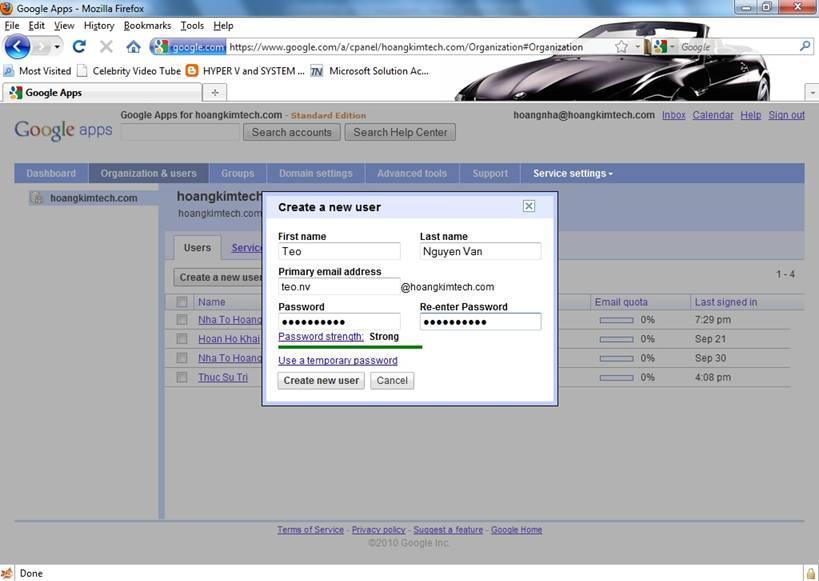The height and width of the screenshot is (581, 819).
Task: Click the Google apps logo
Action: tap(63, 130)
